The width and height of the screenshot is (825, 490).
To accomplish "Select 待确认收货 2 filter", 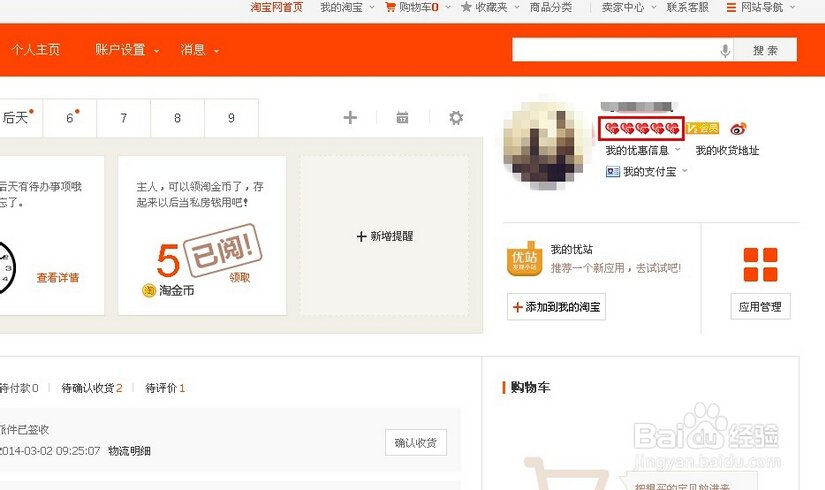I will coord(92,388).
